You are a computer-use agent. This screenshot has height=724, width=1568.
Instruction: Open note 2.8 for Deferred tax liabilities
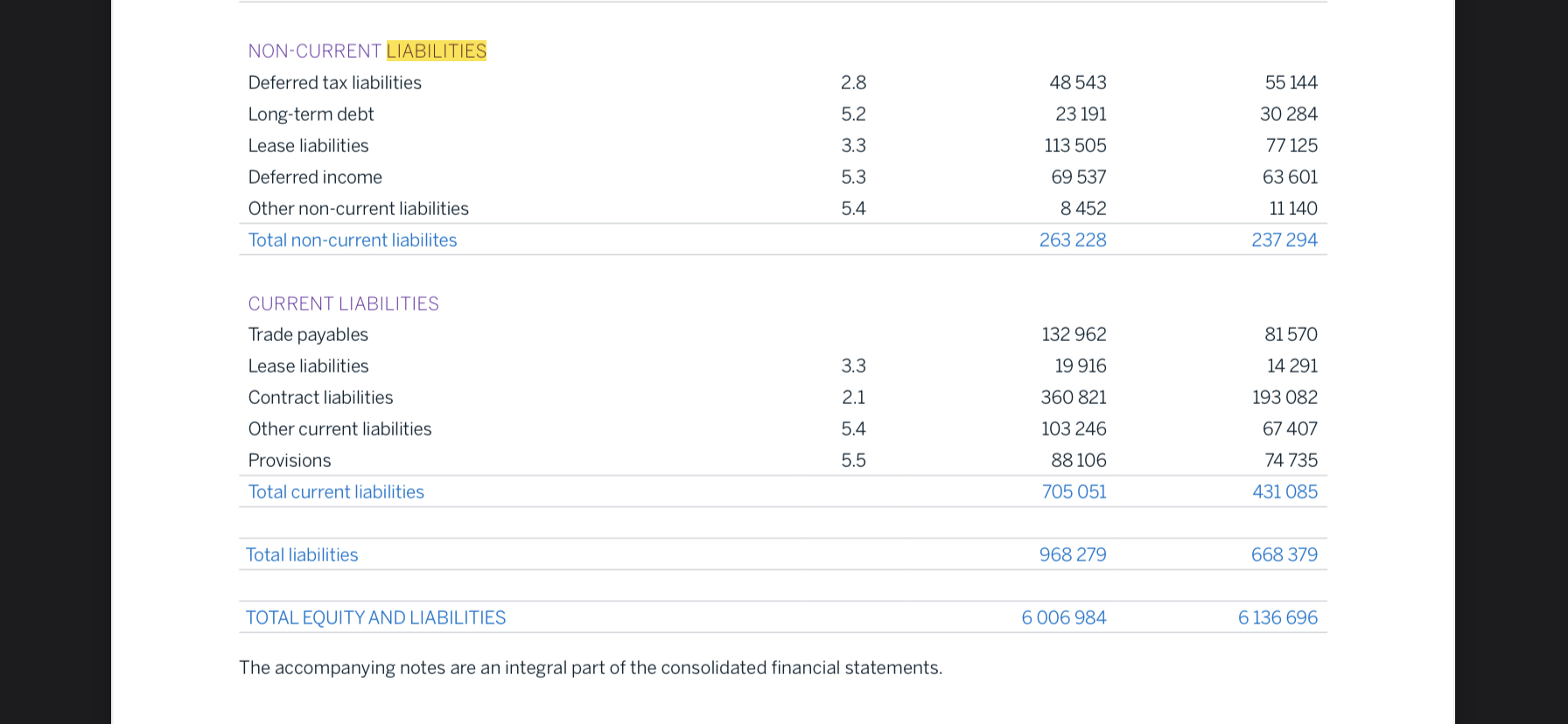point(853,82)
